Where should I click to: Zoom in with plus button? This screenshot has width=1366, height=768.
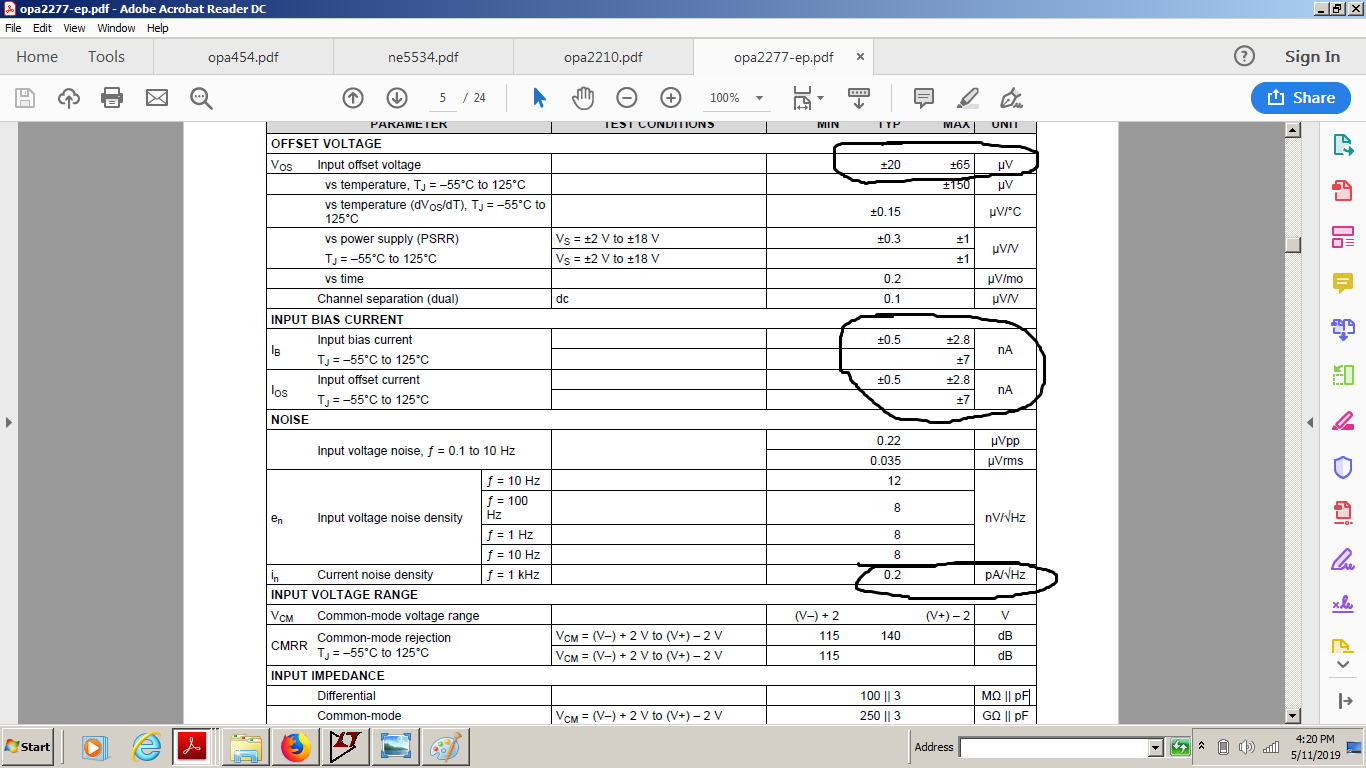click(x=671, y=98)
